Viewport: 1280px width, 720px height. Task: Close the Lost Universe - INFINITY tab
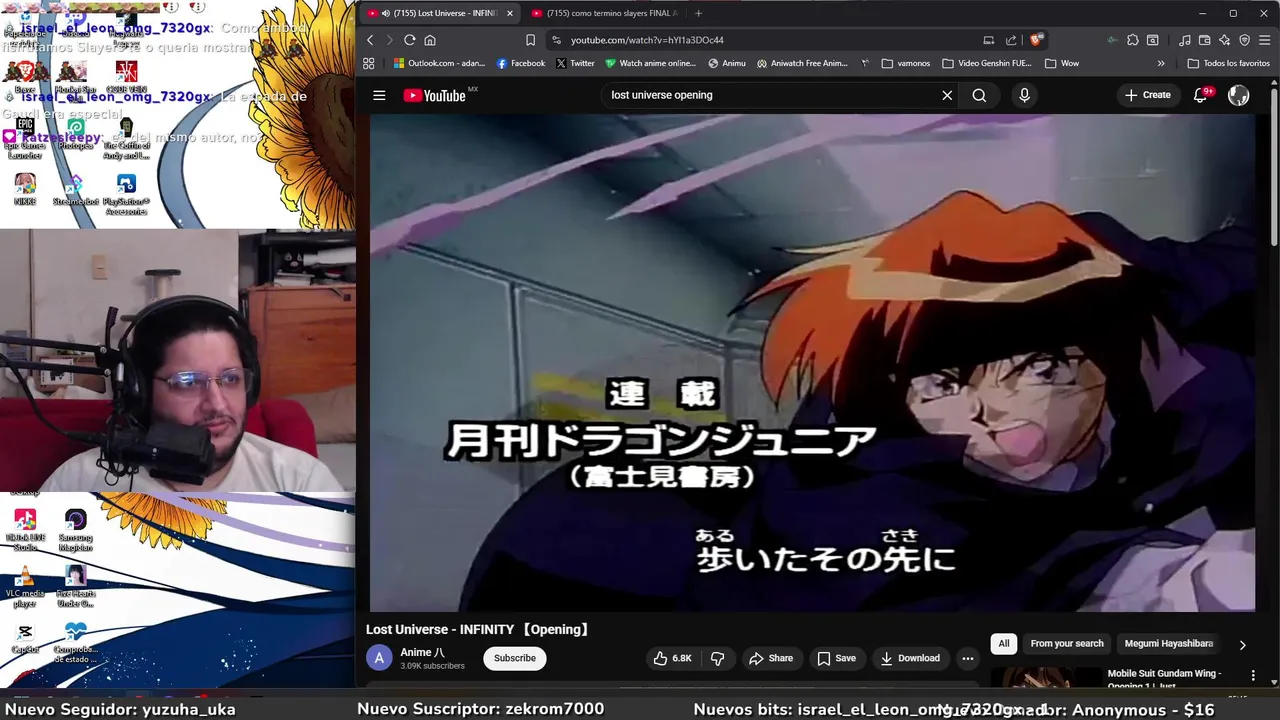click(509, 13)
